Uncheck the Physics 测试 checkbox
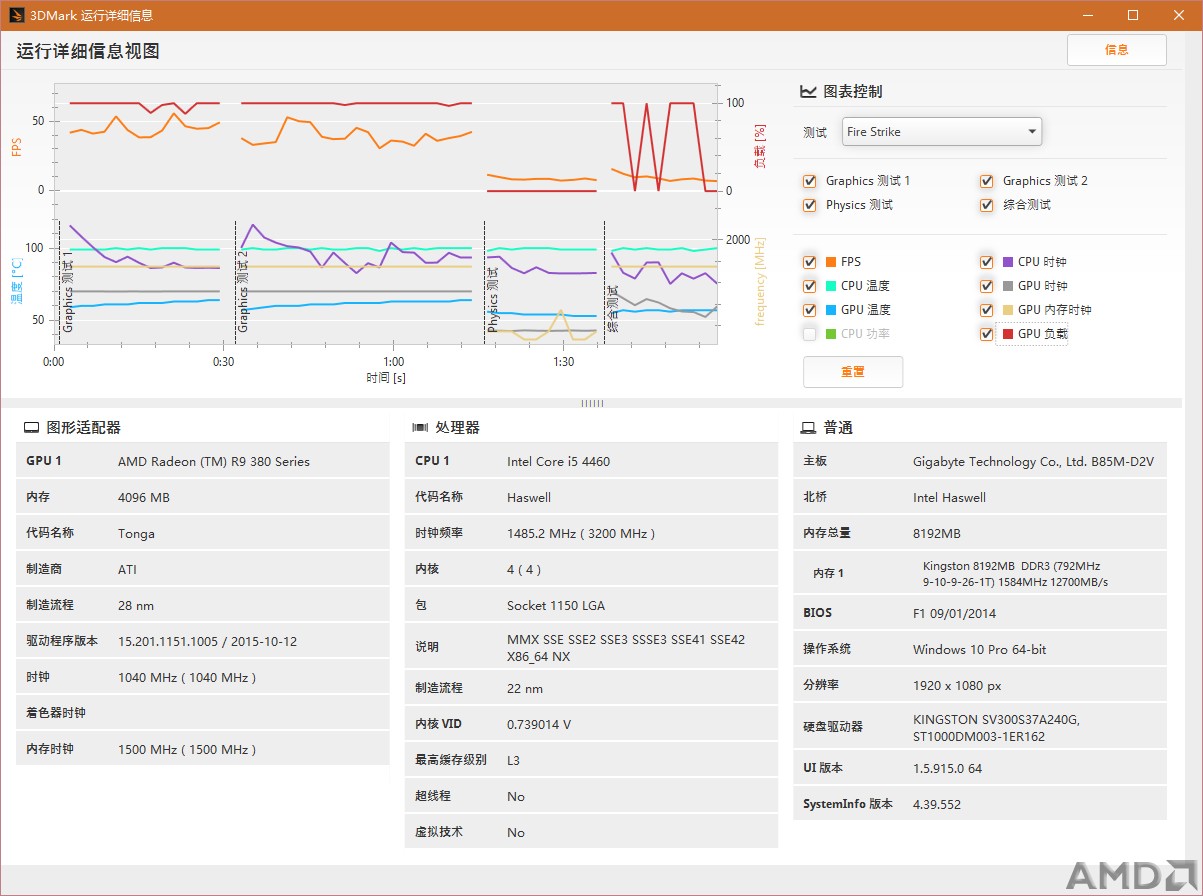 coord(809,205)
